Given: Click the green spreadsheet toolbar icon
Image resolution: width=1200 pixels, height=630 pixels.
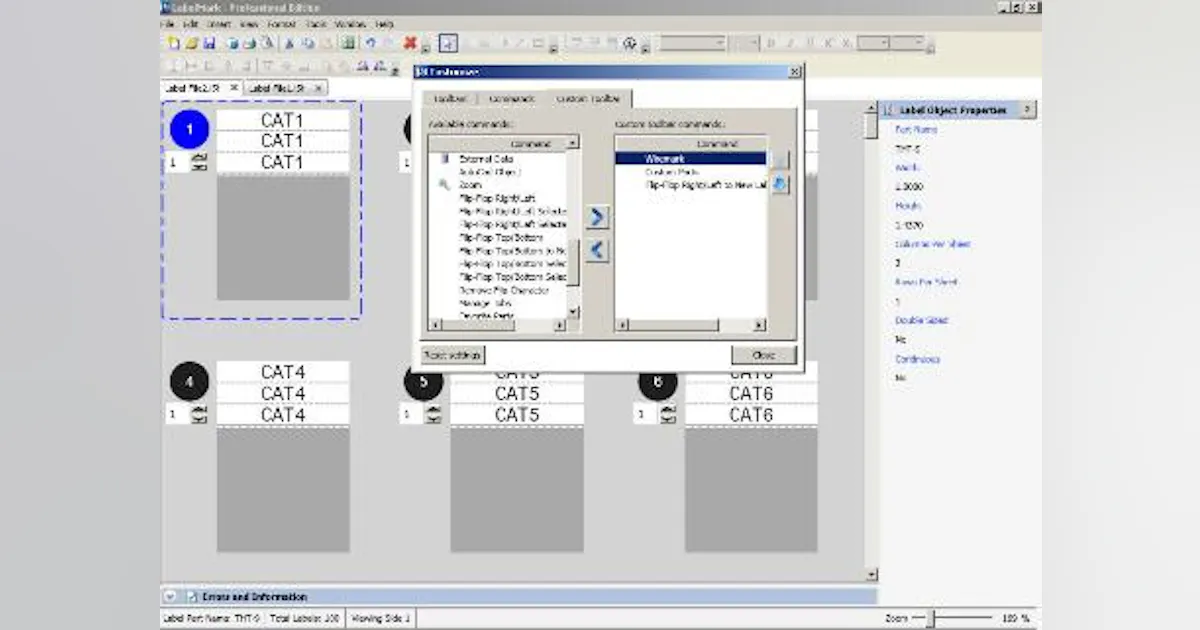Looking at the screenshot, I should [348, 44].
